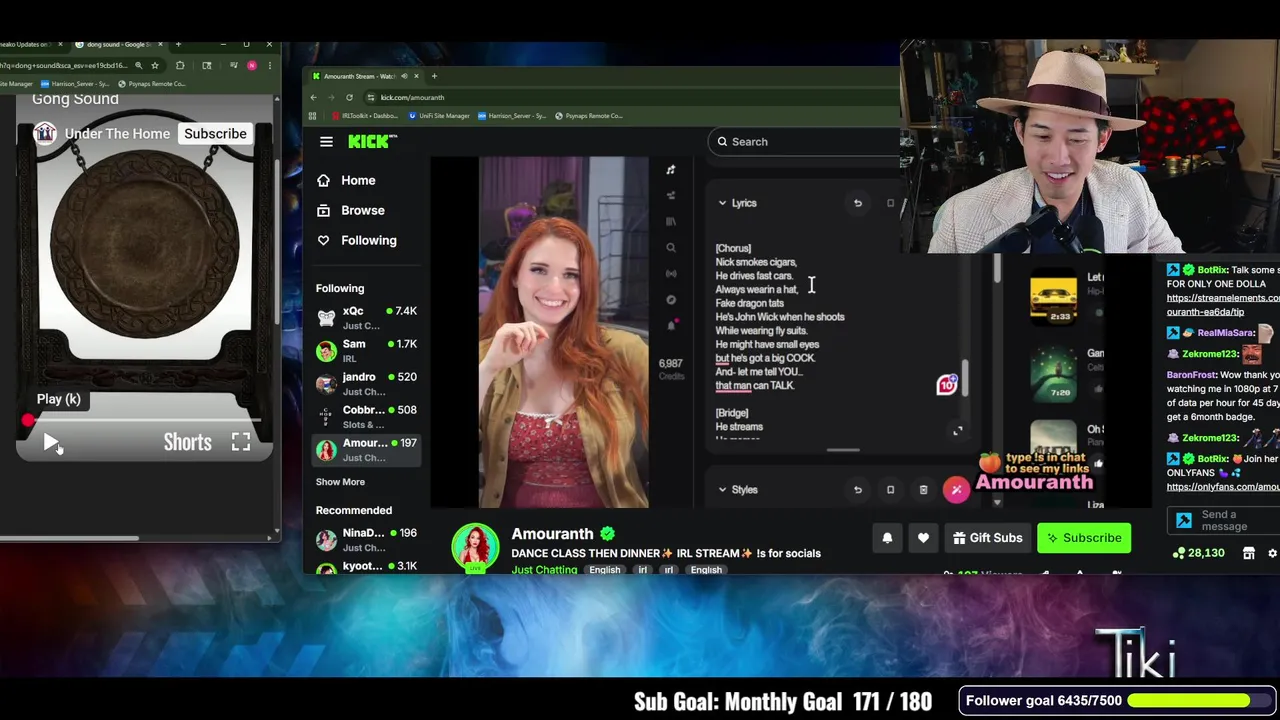
Task: Open NinaD... recommended channel
Action: [366, 540]
